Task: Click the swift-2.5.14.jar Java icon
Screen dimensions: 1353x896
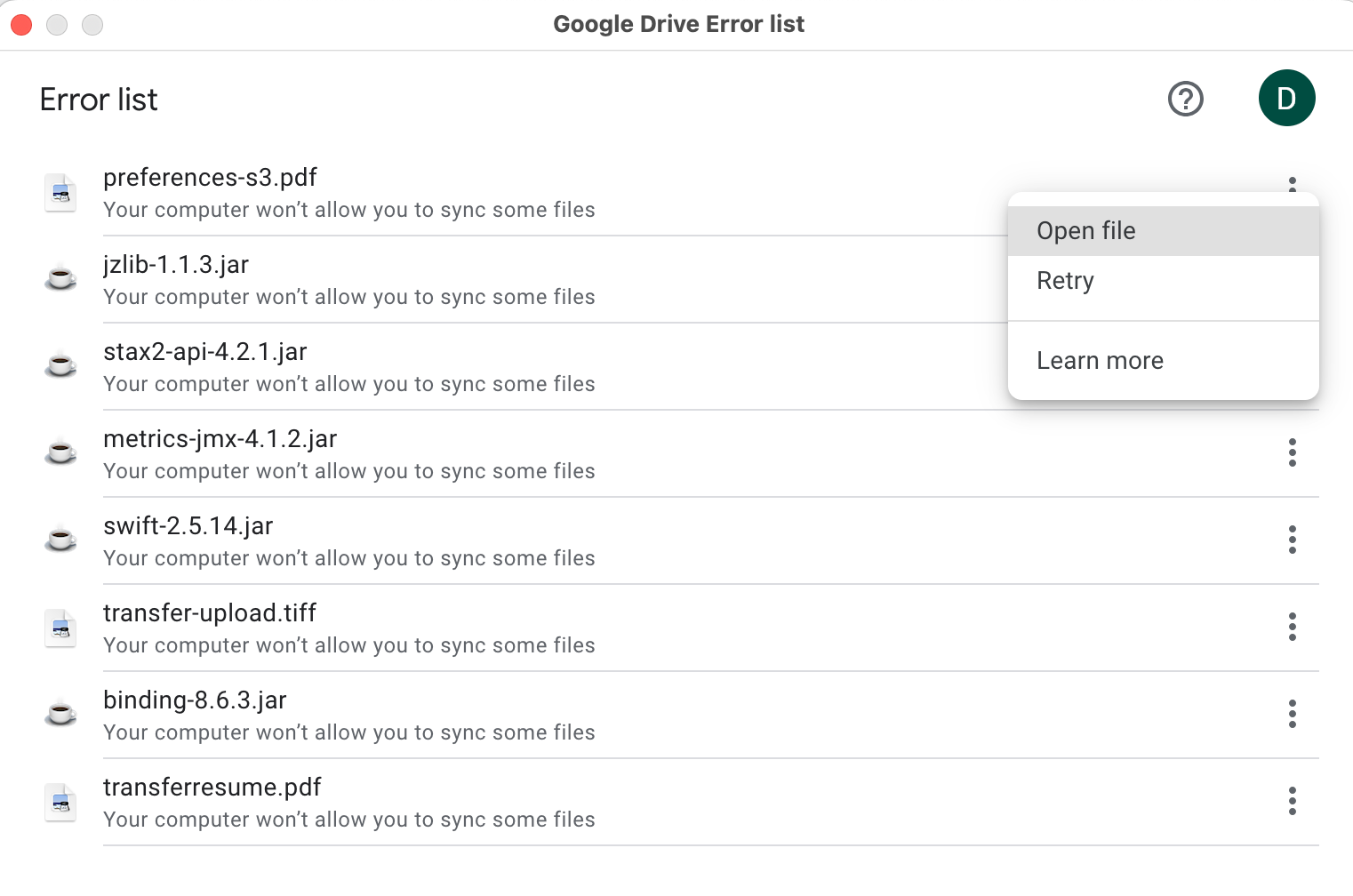Action: [x=60, y=541]
